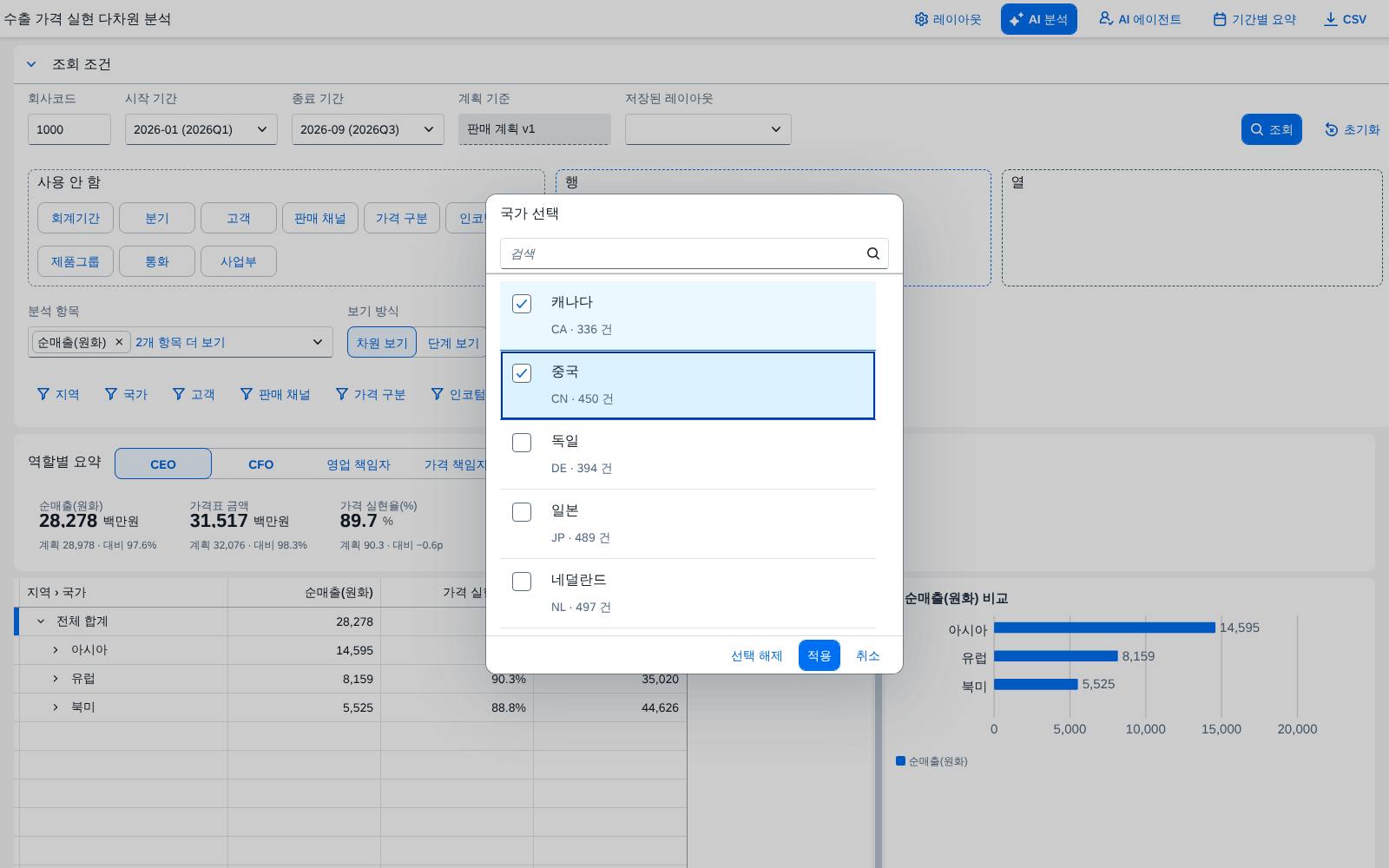Click the 적용 button

[x=820, y=655]
